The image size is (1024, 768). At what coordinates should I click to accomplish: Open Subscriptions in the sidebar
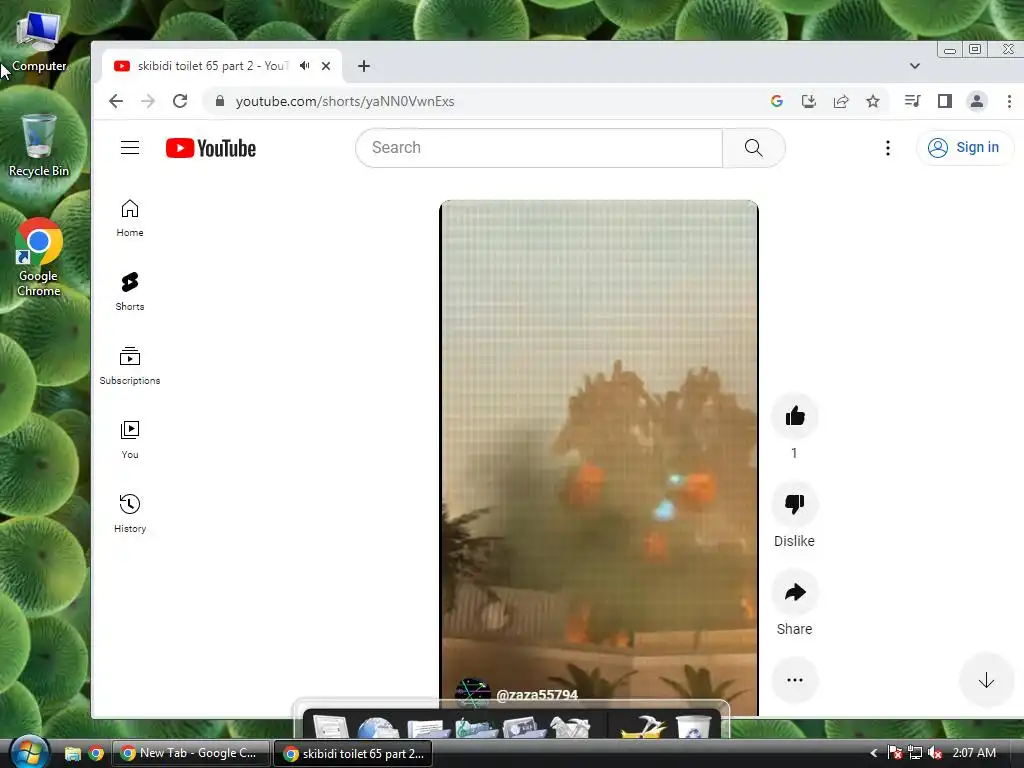130,366
